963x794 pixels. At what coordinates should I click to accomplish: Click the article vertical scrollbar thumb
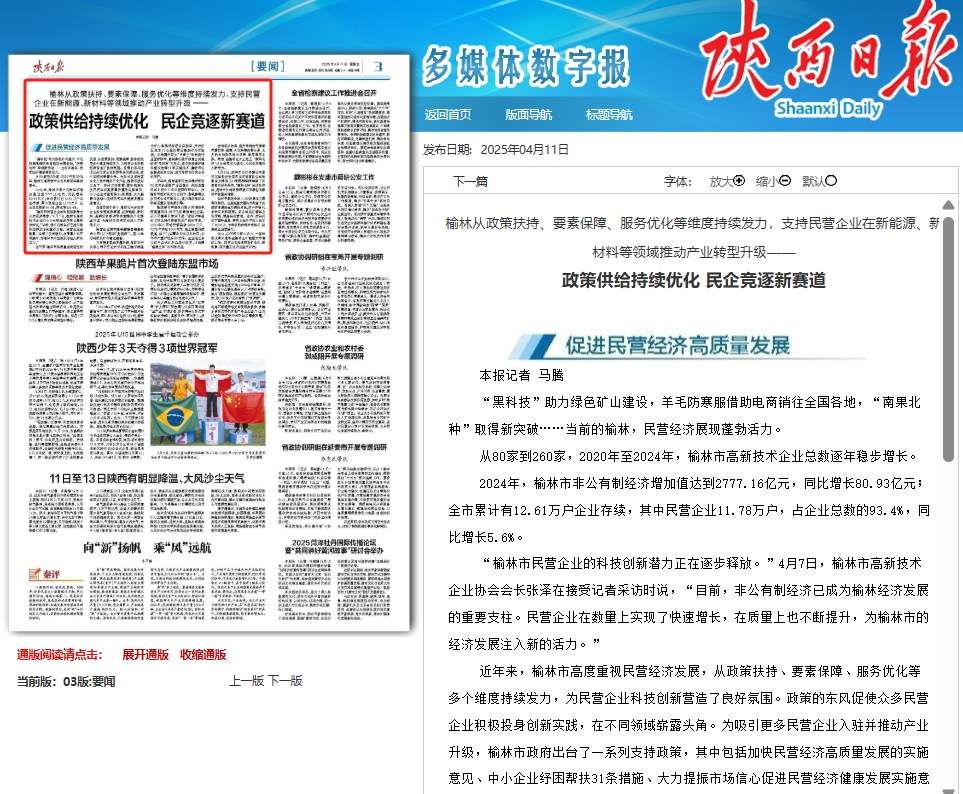[948, 338]
